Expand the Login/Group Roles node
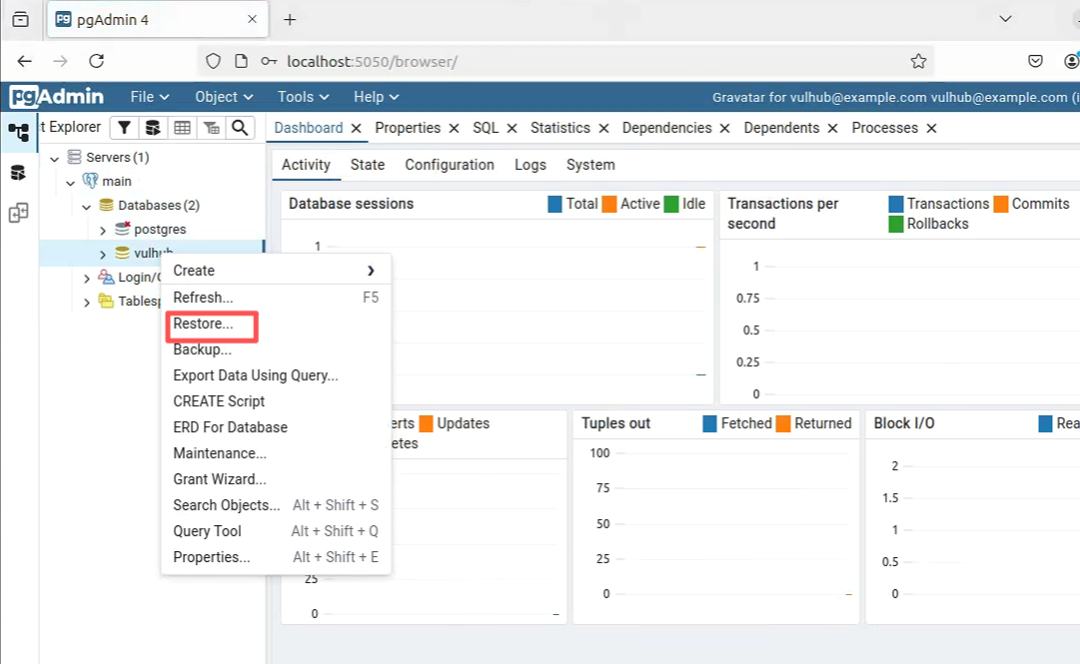 click(x=86, y=278)
